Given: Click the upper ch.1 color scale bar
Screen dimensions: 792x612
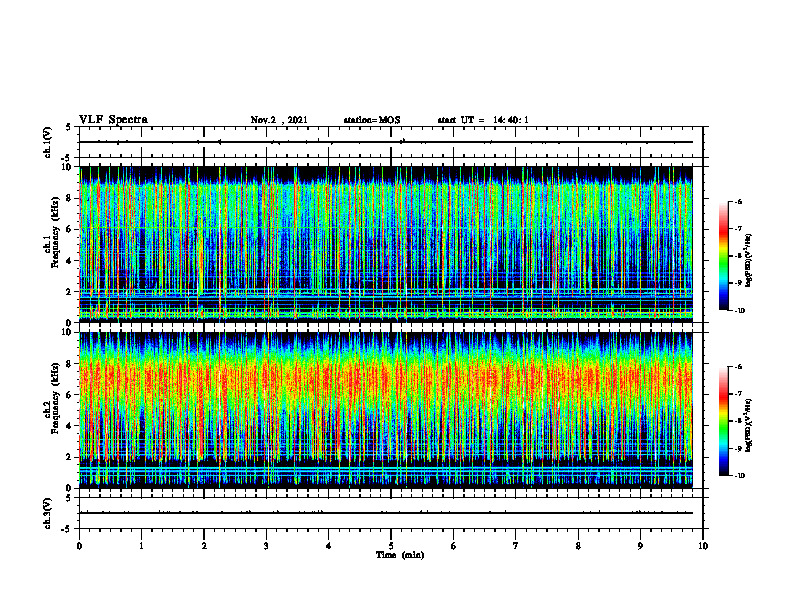Looking at the screenshot, I should (724, 256).
